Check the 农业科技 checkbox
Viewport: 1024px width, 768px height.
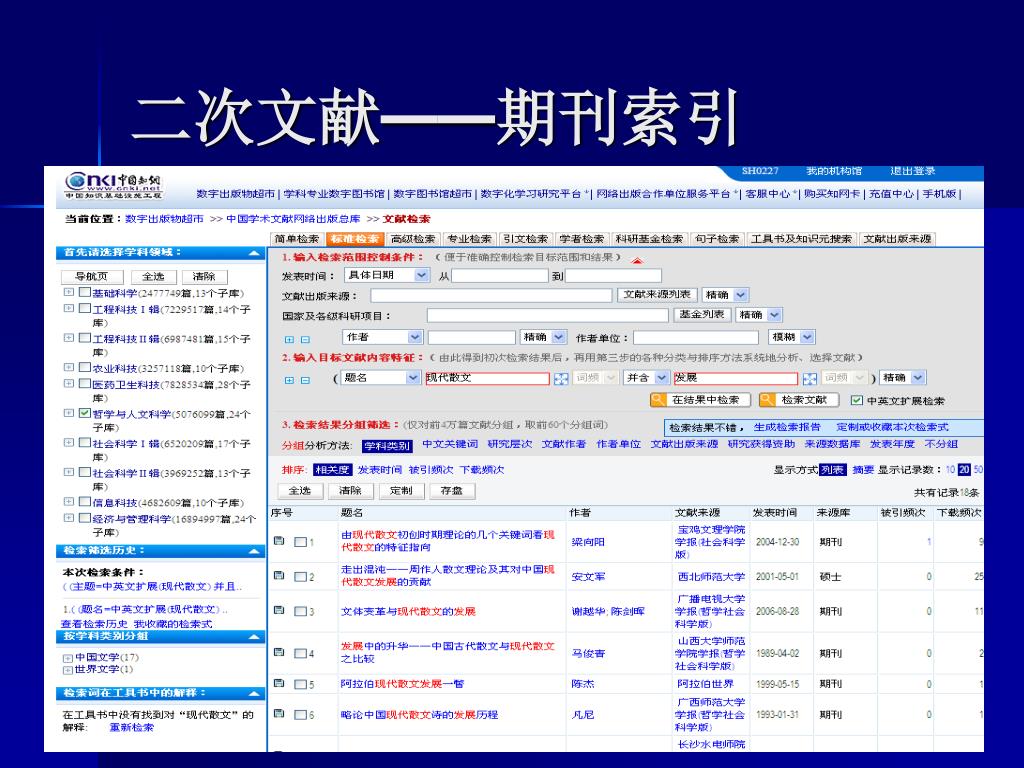point(84,367)
